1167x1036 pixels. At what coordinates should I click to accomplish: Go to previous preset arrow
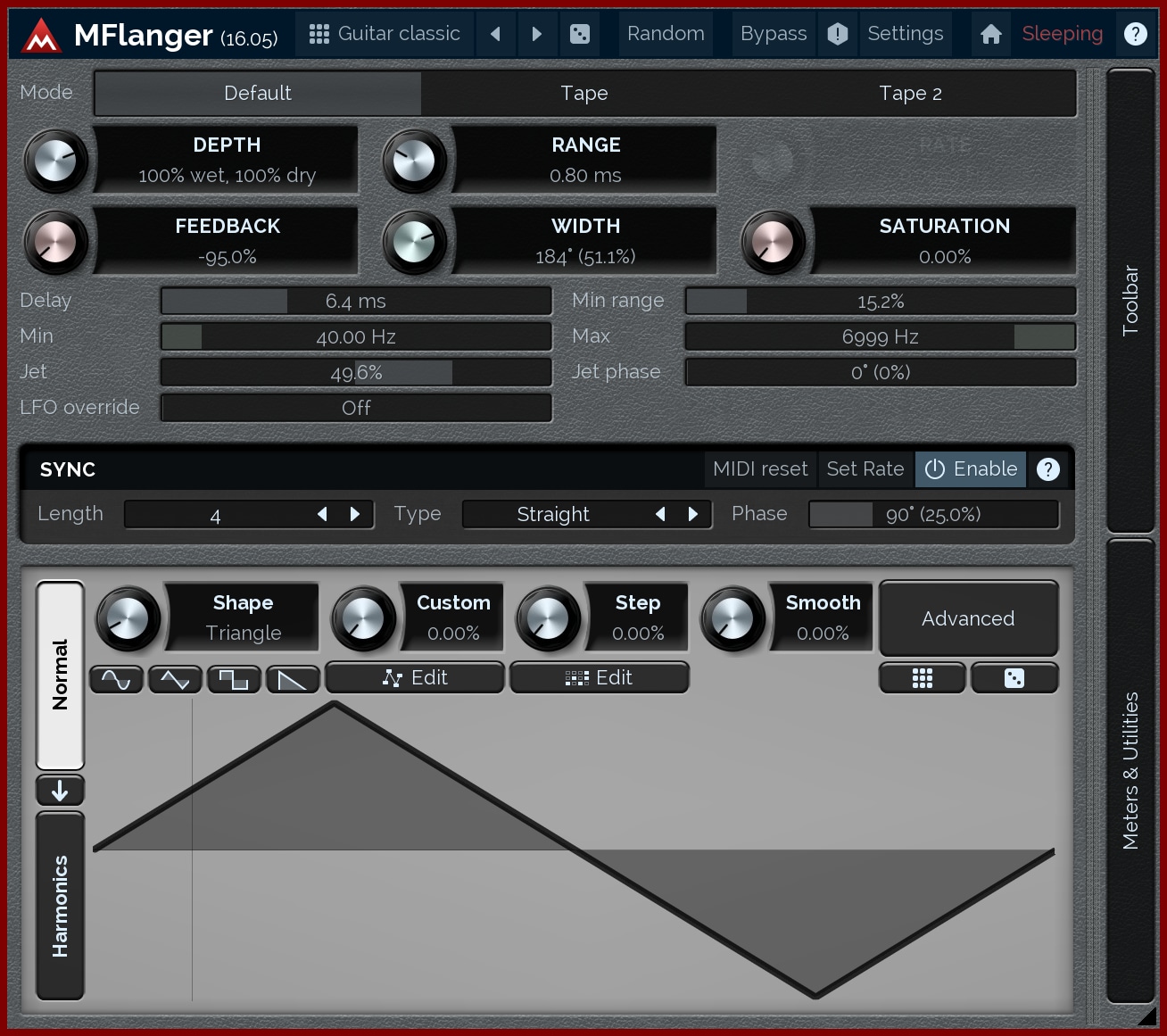(495, 34)
